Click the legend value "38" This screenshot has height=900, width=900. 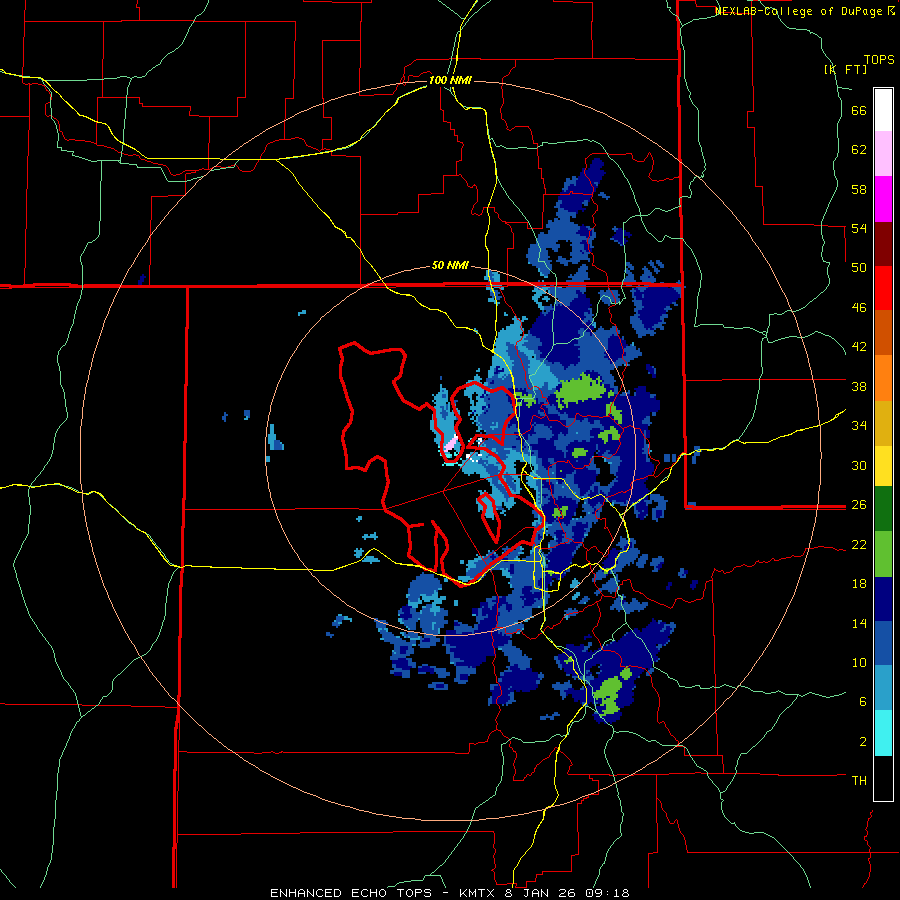[x=859, y=386]
